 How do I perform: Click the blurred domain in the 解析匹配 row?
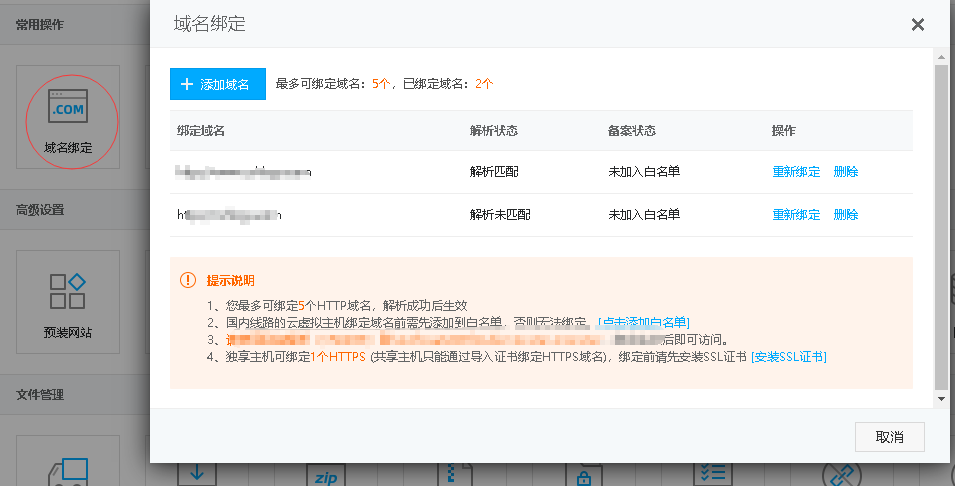coord(243,172)
